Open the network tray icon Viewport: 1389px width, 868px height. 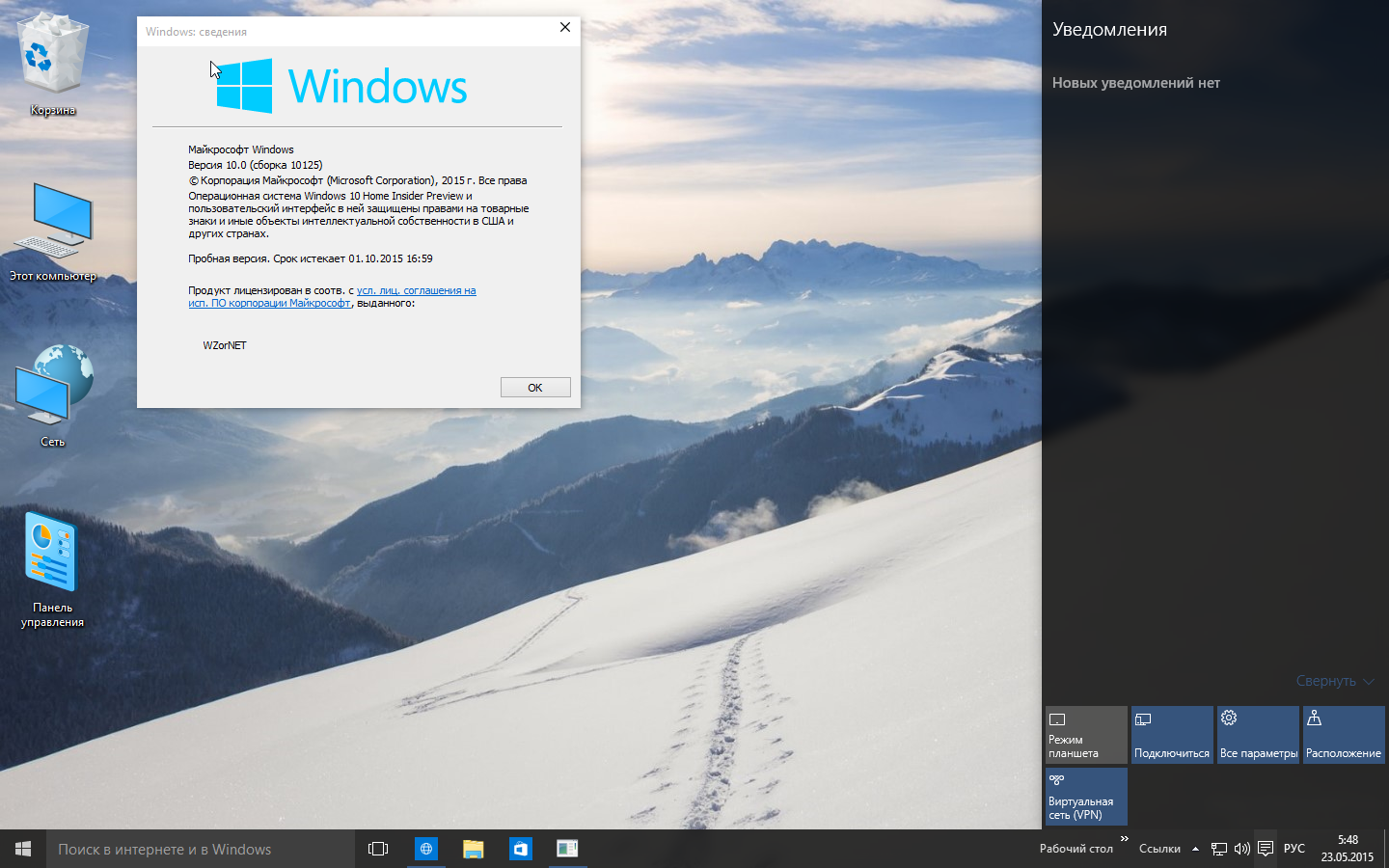[1219, 850]
